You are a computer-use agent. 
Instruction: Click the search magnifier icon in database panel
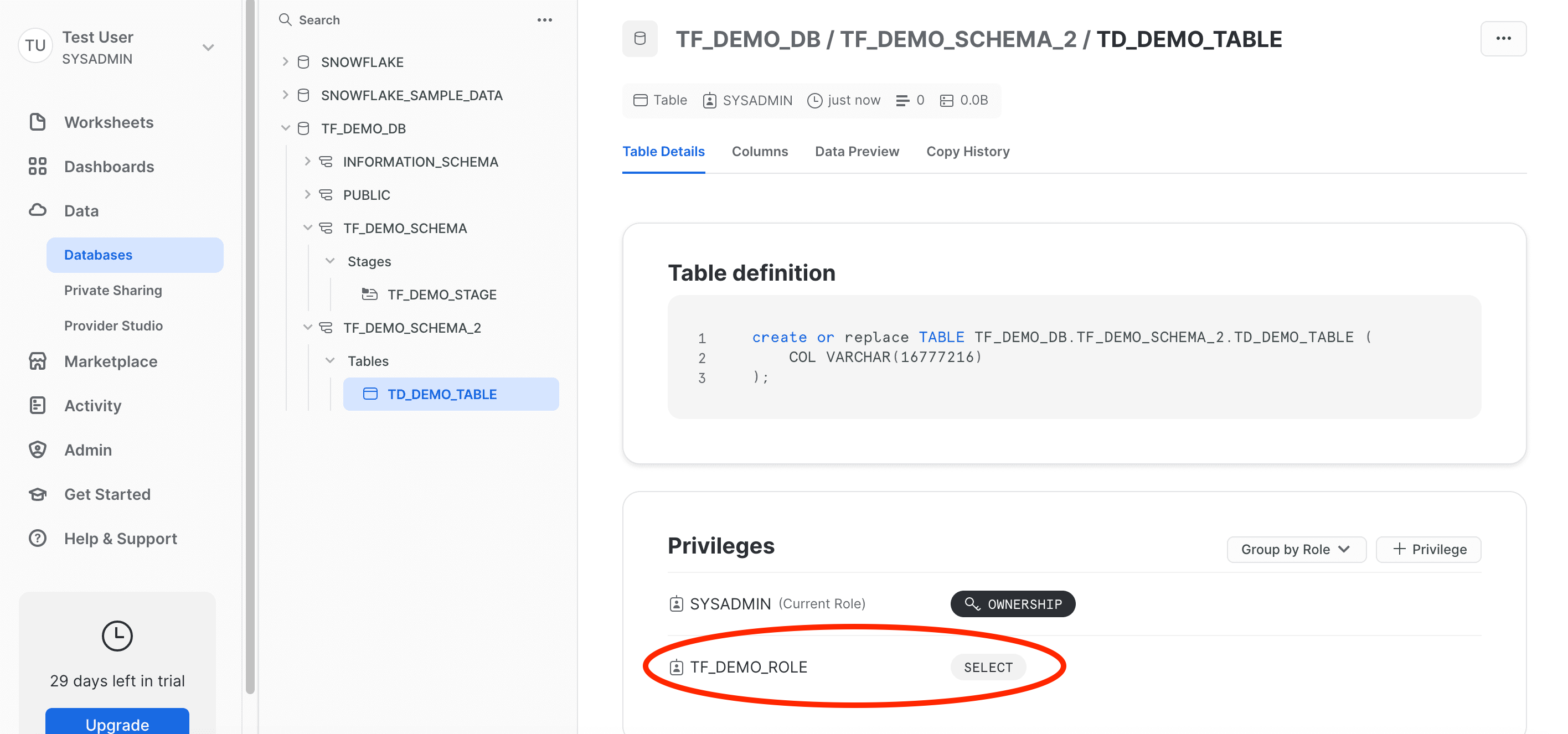click(285, 19)
